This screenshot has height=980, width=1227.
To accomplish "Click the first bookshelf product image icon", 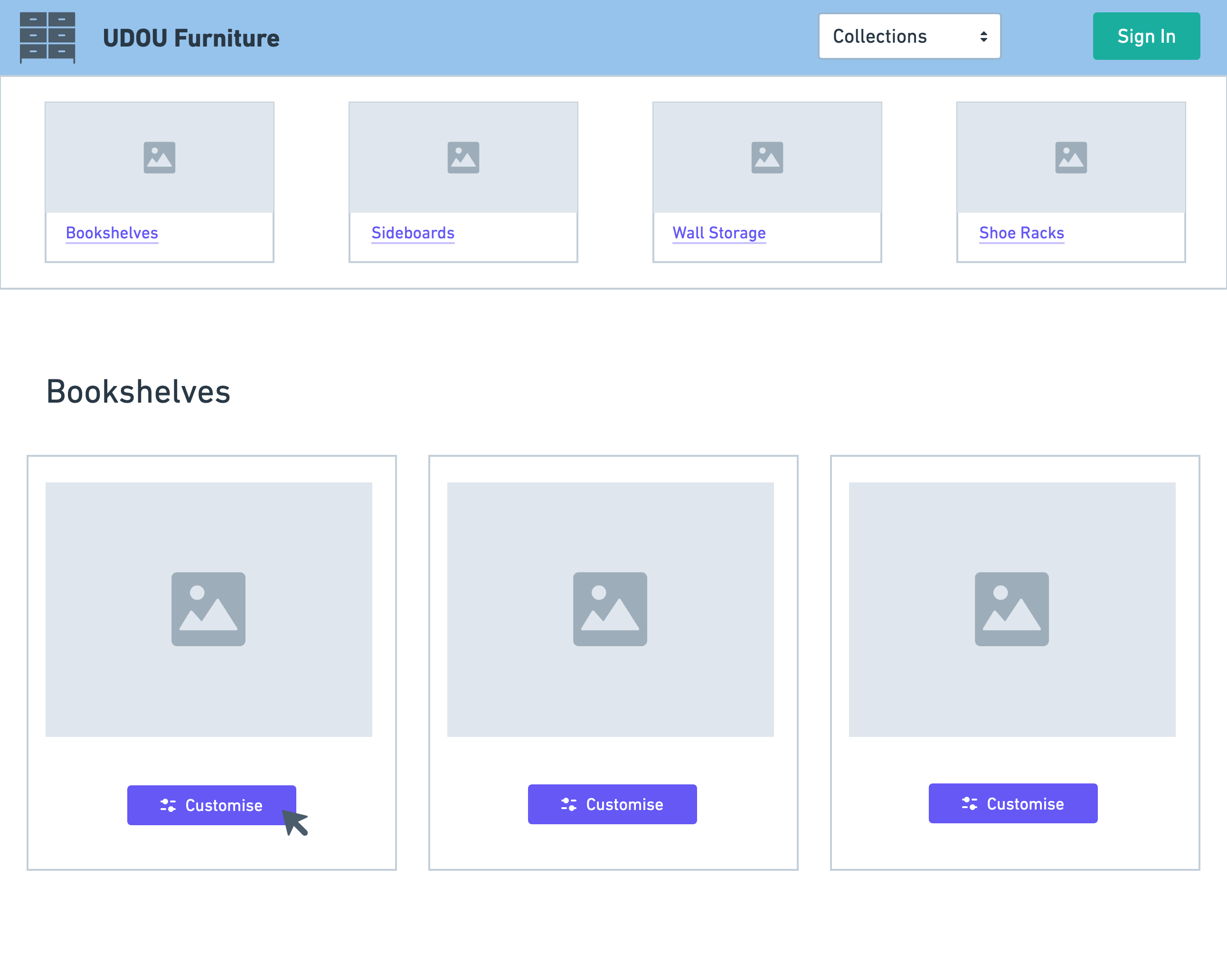I will (x=208, y=609).
